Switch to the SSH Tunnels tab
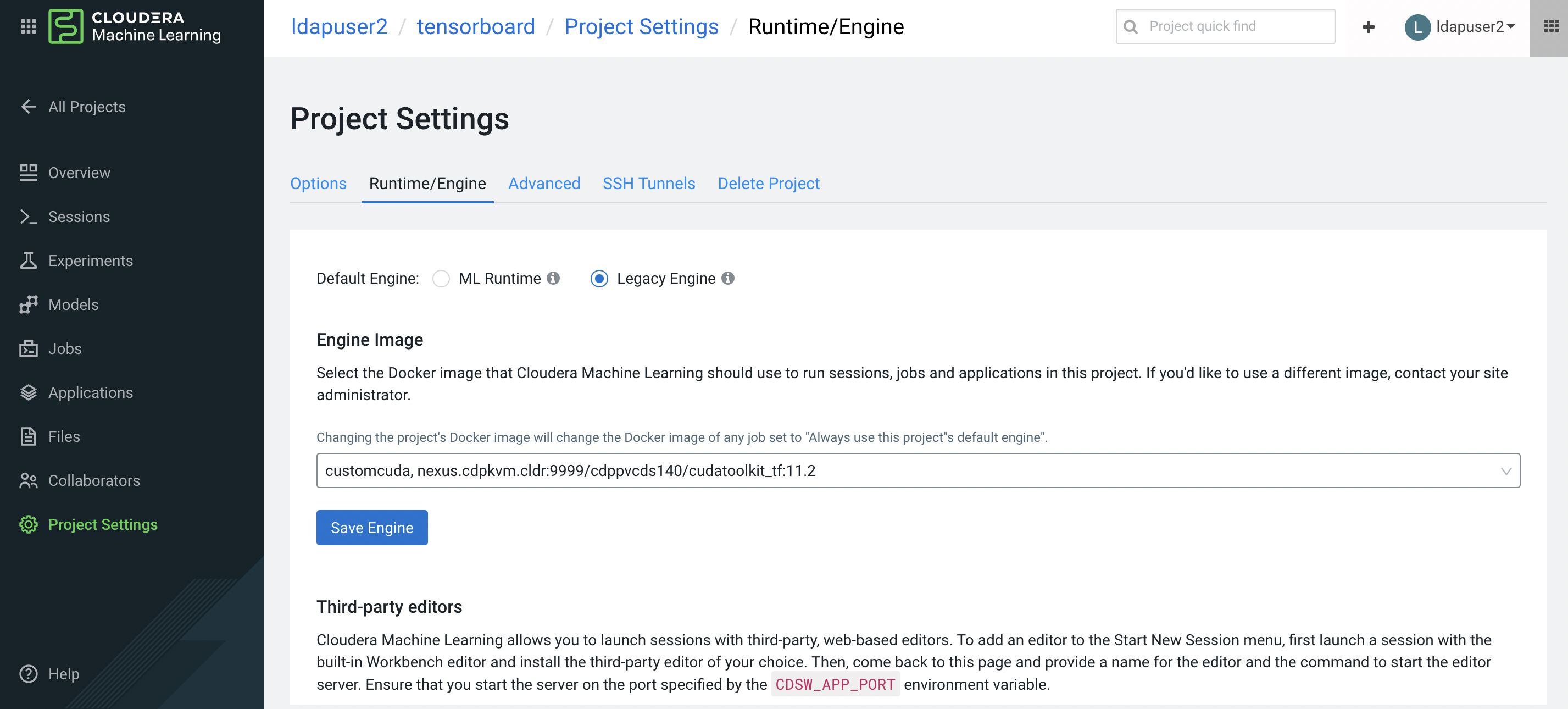The height and width of the screenshot is (709, 1568). [x=648, y=184]
